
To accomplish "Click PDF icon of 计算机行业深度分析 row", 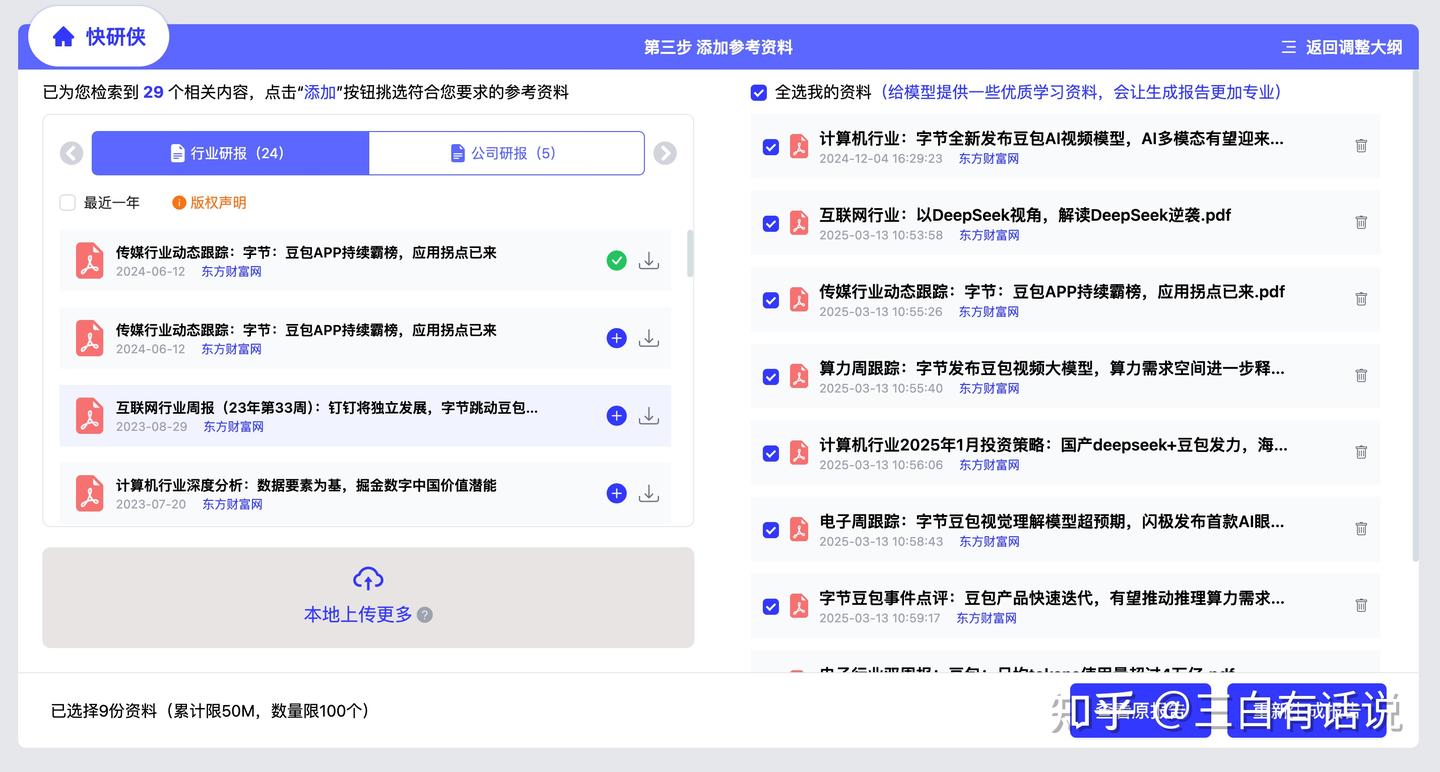I will pyautogui.click(x=90, y=493).
